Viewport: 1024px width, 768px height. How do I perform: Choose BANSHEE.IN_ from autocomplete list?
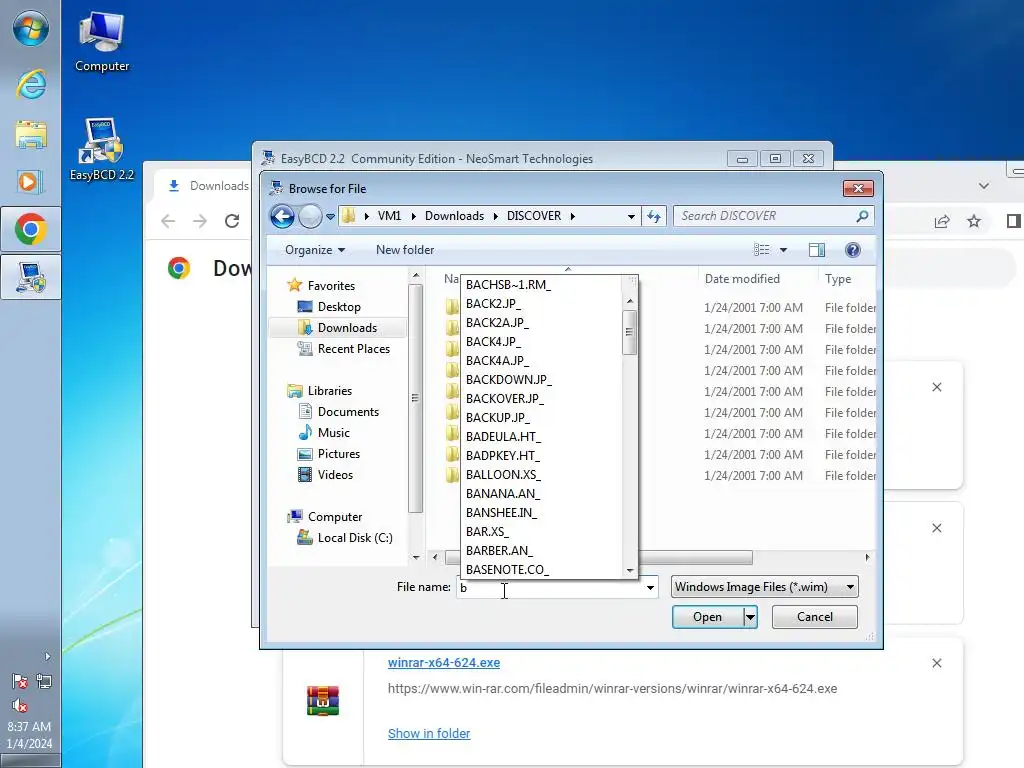pyautogui.click(x=542, y=513)
